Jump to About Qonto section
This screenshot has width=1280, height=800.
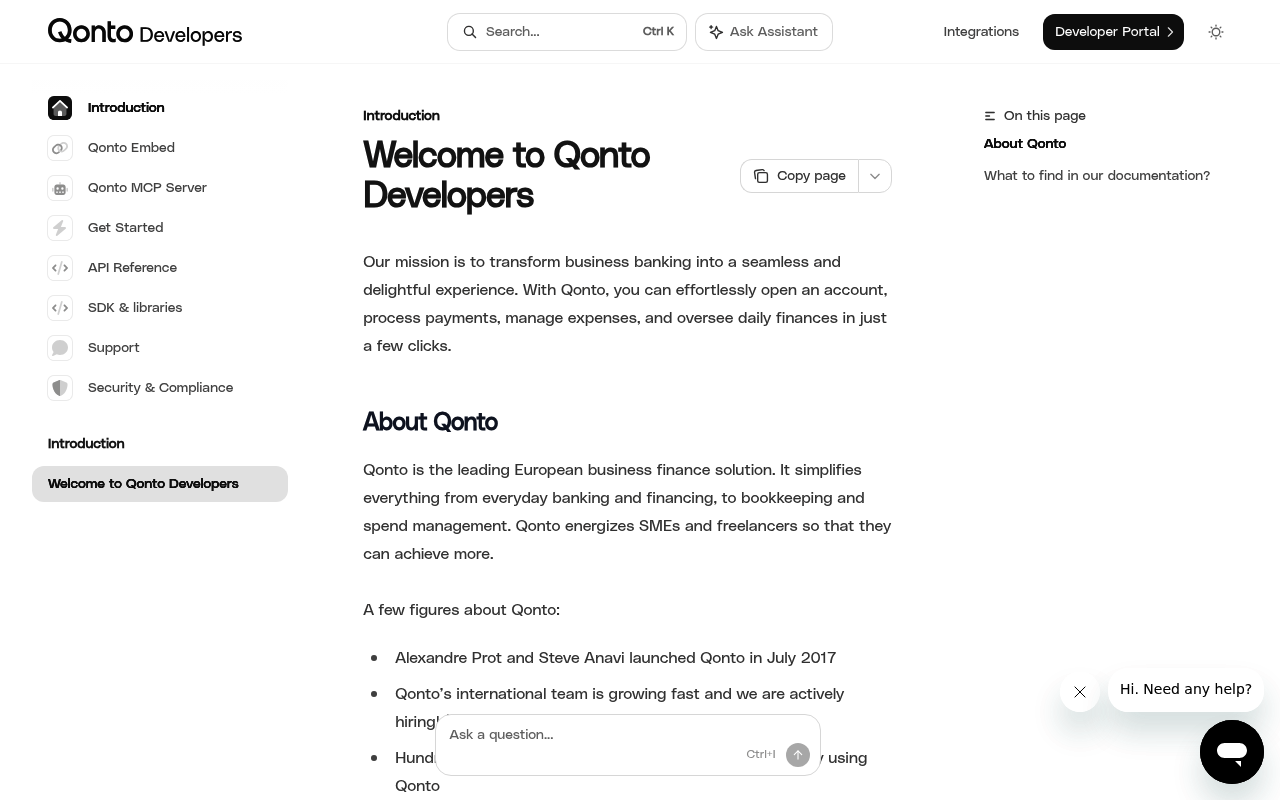click(x=1025, y=144)
